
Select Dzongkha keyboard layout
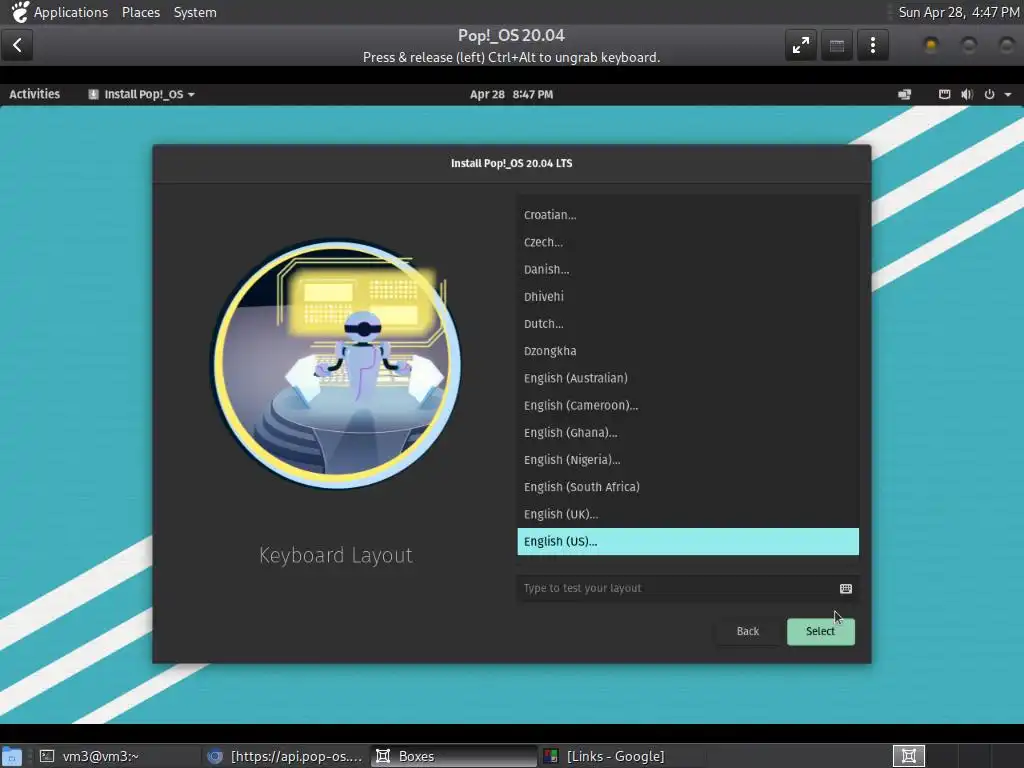(x=688, y=351)
